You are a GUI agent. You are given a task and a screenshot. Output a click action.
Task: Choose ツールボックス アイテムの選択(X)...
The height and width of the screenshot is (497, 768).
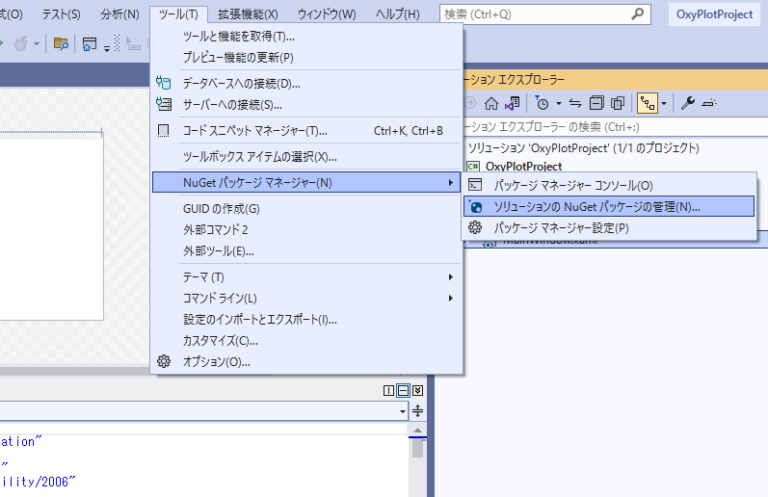click(307, 157)
